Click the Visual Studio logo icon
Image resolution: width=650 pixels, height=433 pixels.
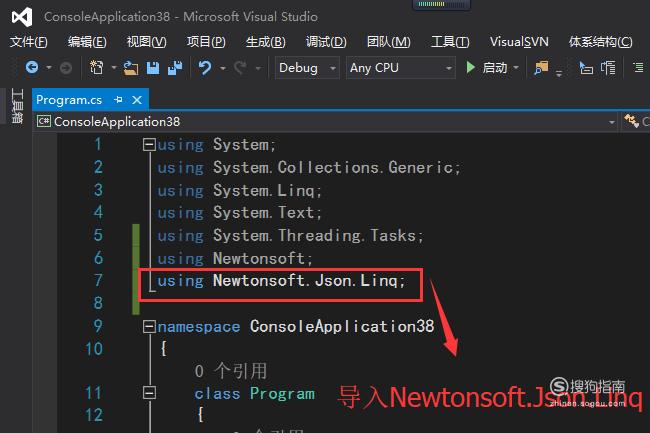click(22, 17)
